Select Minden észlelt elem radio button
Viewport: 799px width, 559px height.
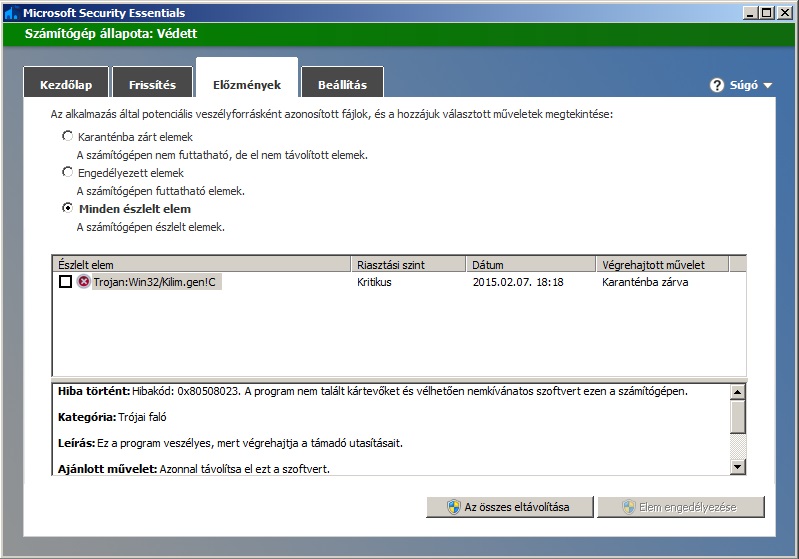(x=68, y=208)
